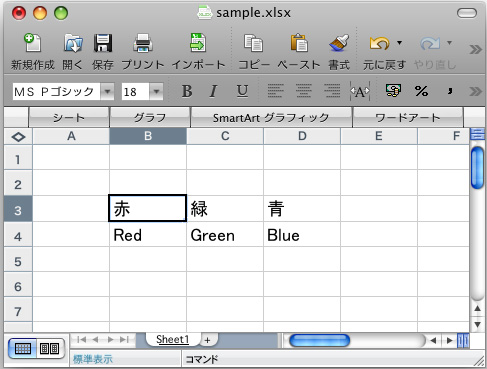Click the scroll right arrow

pyautogui.click(x=450, y=340)
